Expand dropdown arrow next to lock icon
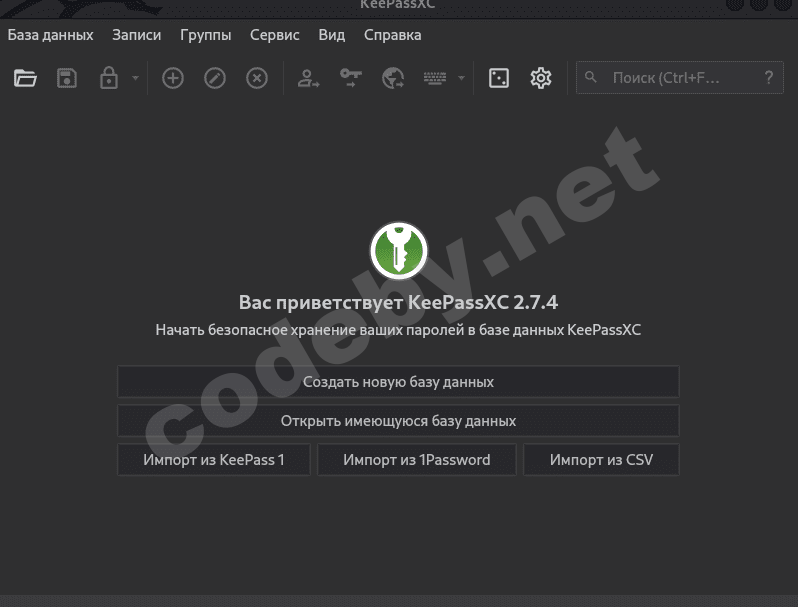This screenshot has height=607, width=798. coord(135,78)
